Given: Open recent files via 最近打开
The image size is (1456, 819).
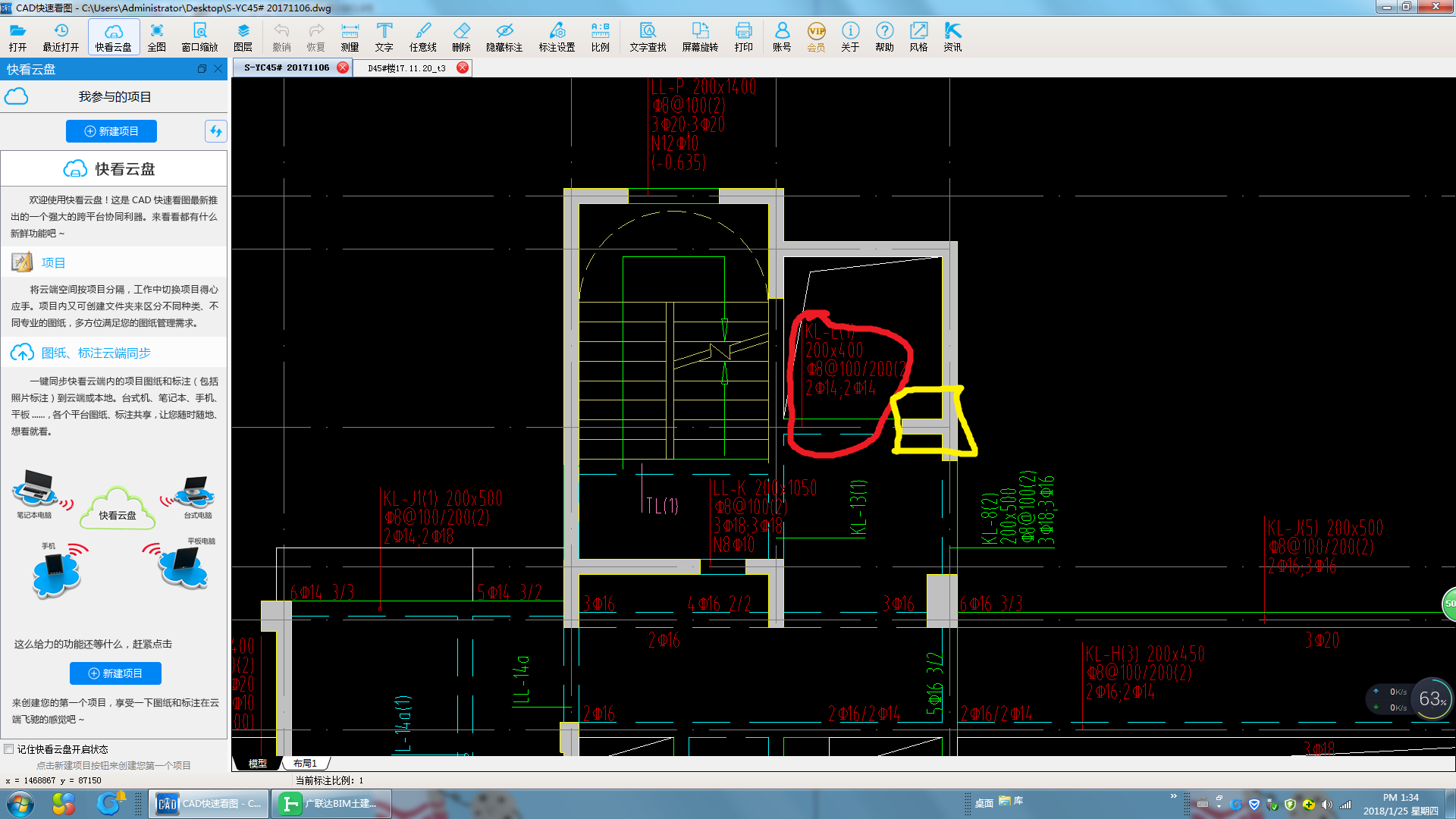Looking at the screenshot, I should pyautogui.click(x=61, y=36).
